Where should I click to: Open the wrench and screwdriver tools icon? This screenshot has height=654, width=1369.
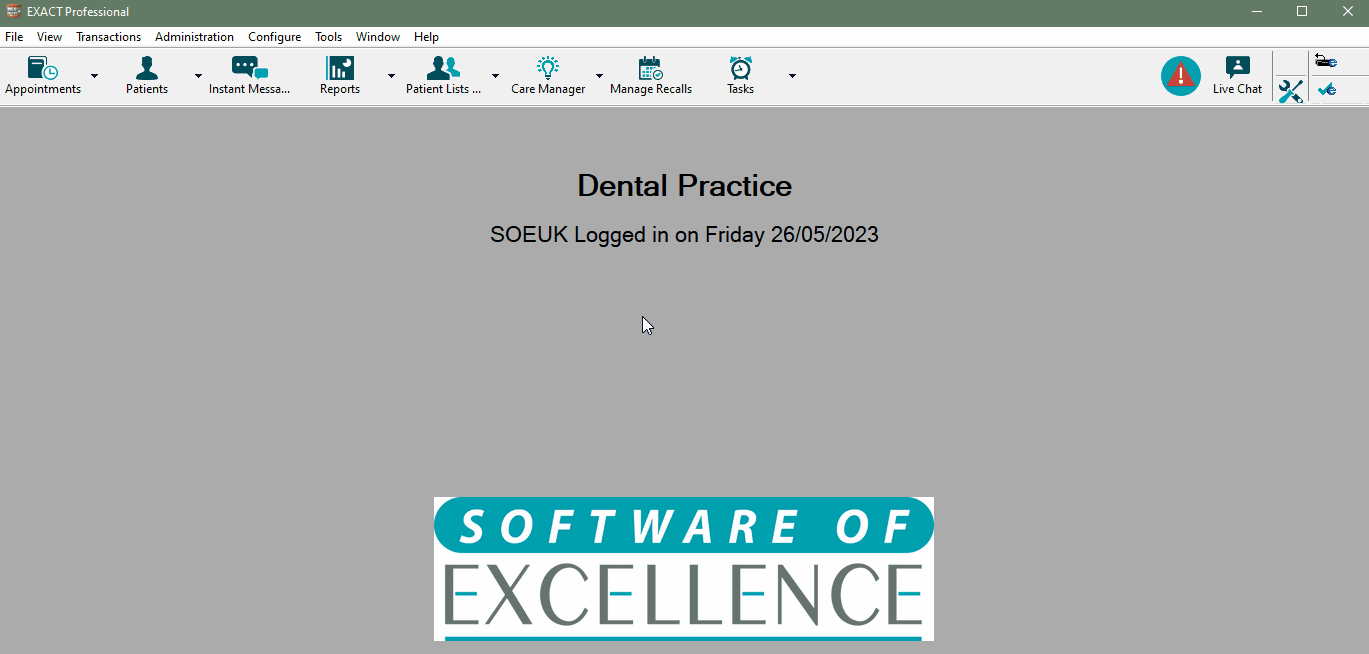[1290, 91]
